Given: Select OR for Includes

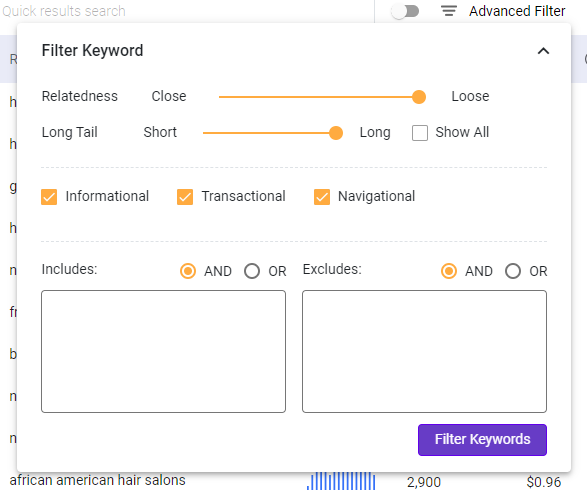Looking at the screenshot, I should (252, 271).
